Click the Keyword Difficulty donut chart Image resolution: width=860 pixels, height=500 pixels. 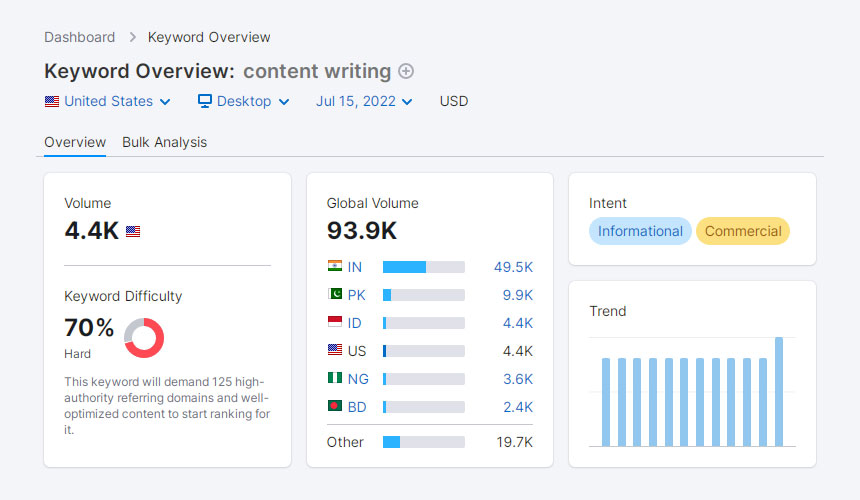point(144,338)
